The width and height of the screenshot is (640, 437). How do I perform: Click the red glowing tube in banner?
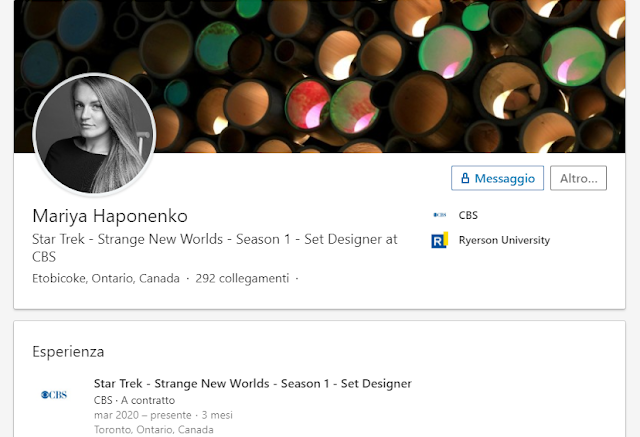pos(308,104)
